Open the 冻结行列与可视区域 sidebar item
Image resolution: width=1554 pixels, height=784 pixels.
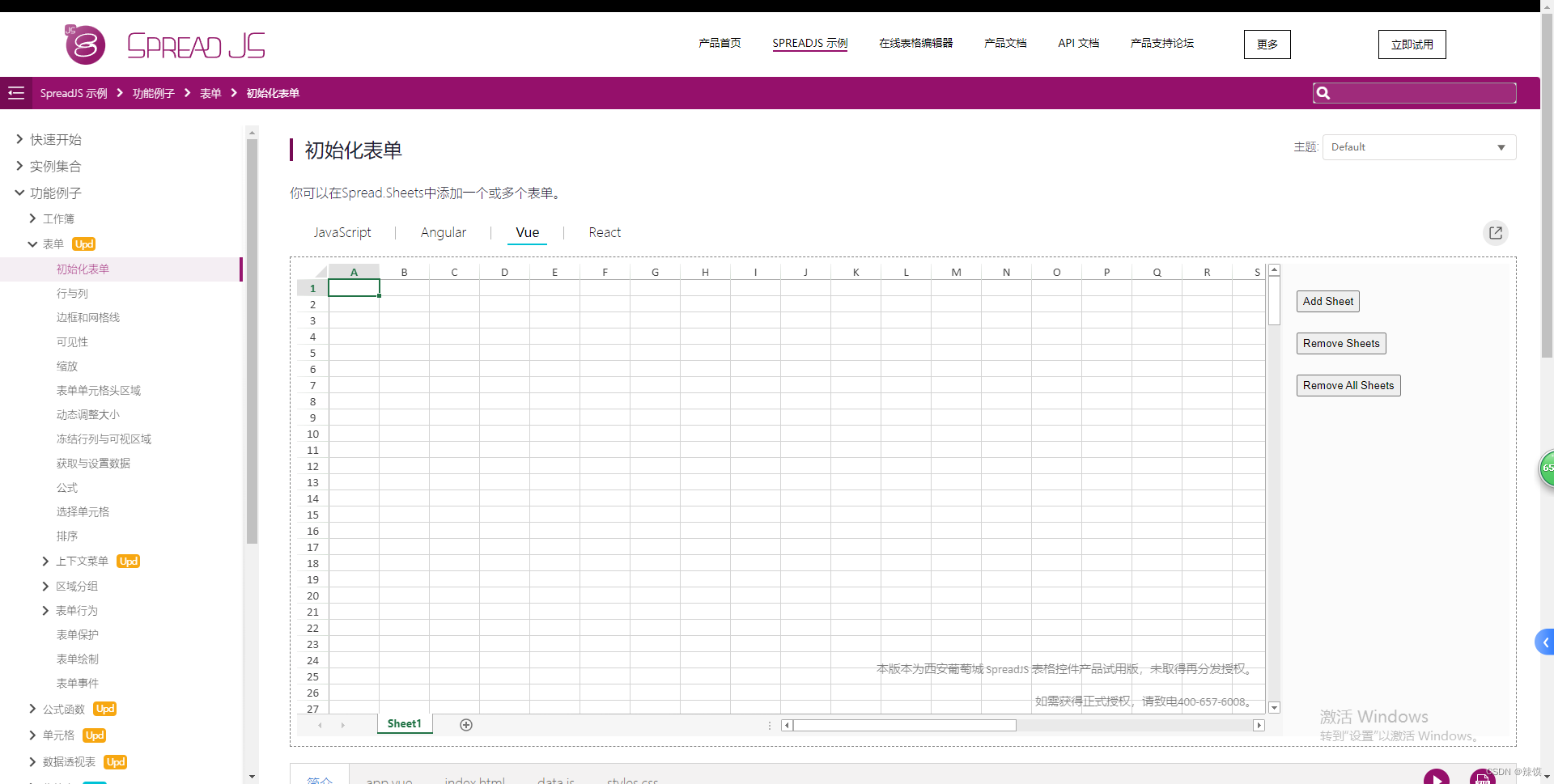[104, 439]
